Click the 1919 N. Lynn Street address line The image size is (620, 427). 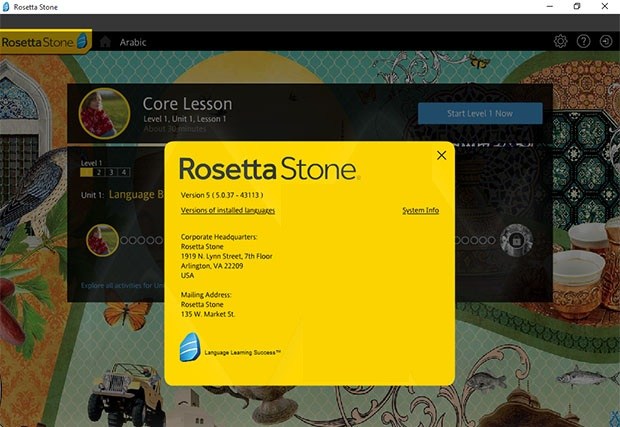[227, 256]
